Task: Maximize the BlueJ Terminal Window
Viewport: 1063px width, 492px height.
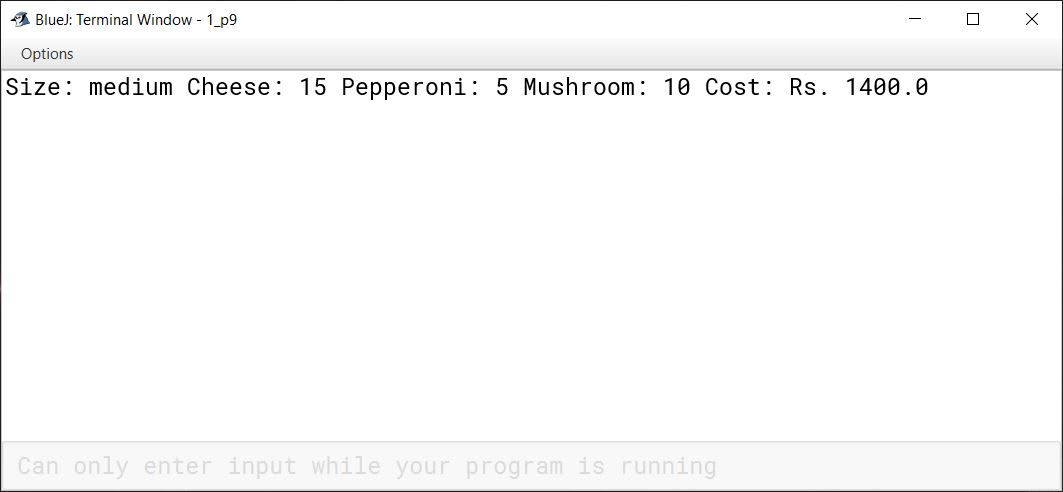Action: pyautogui.click(x=973, y=20)
